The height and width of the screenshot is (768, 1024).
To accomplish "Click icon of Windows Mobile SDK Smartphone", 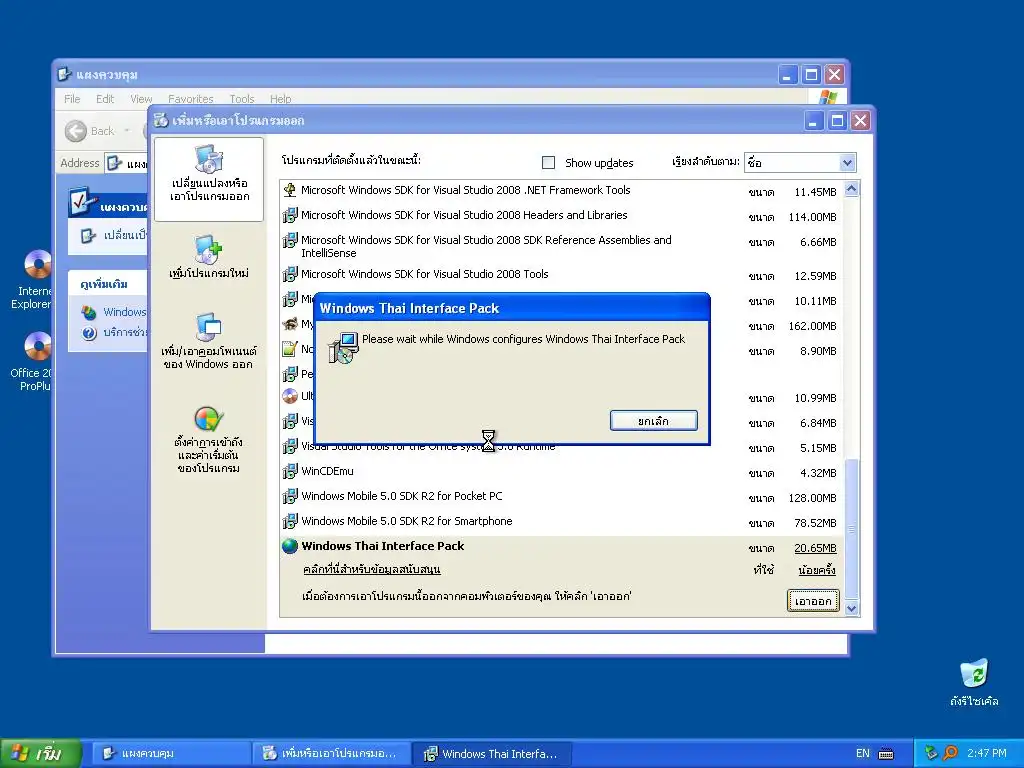I will [x=290, y=521].
